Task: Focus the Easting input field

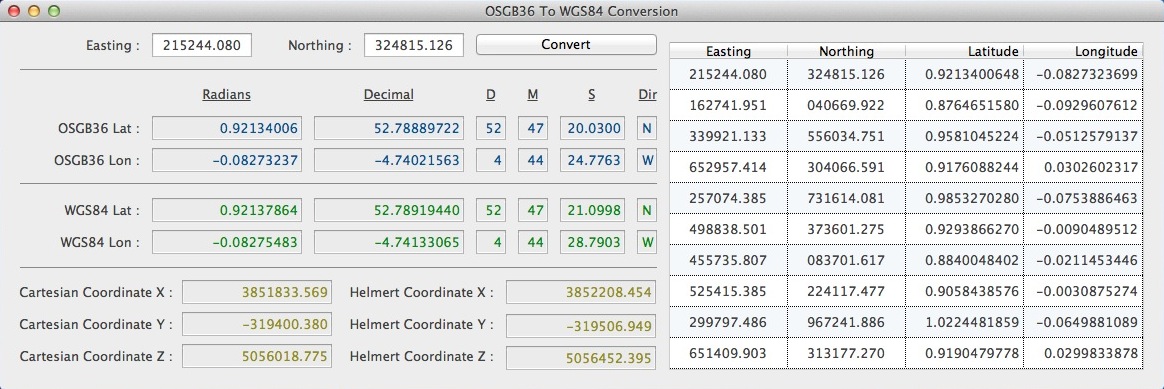Action: (x=202, y=45)
